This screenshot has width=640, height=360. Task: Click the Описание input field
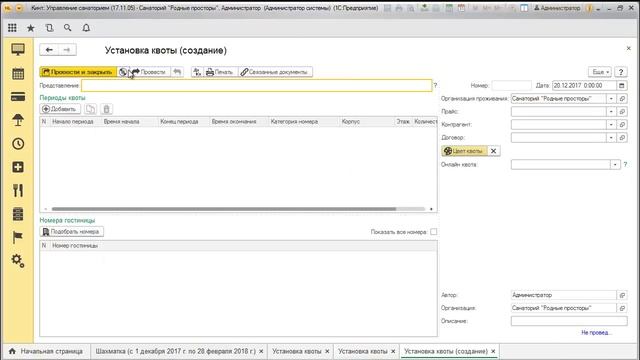[569, 321]
